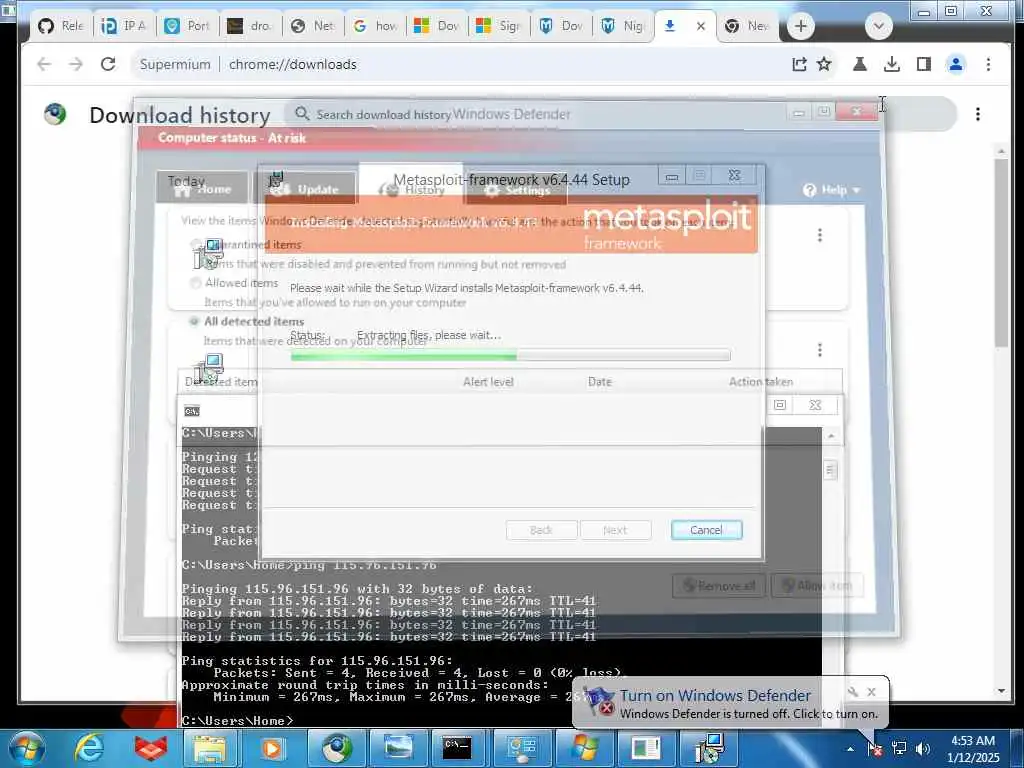Click Next in Metasploit Setup
This screenshot has height=768, width=1024.
click(615, 530)
